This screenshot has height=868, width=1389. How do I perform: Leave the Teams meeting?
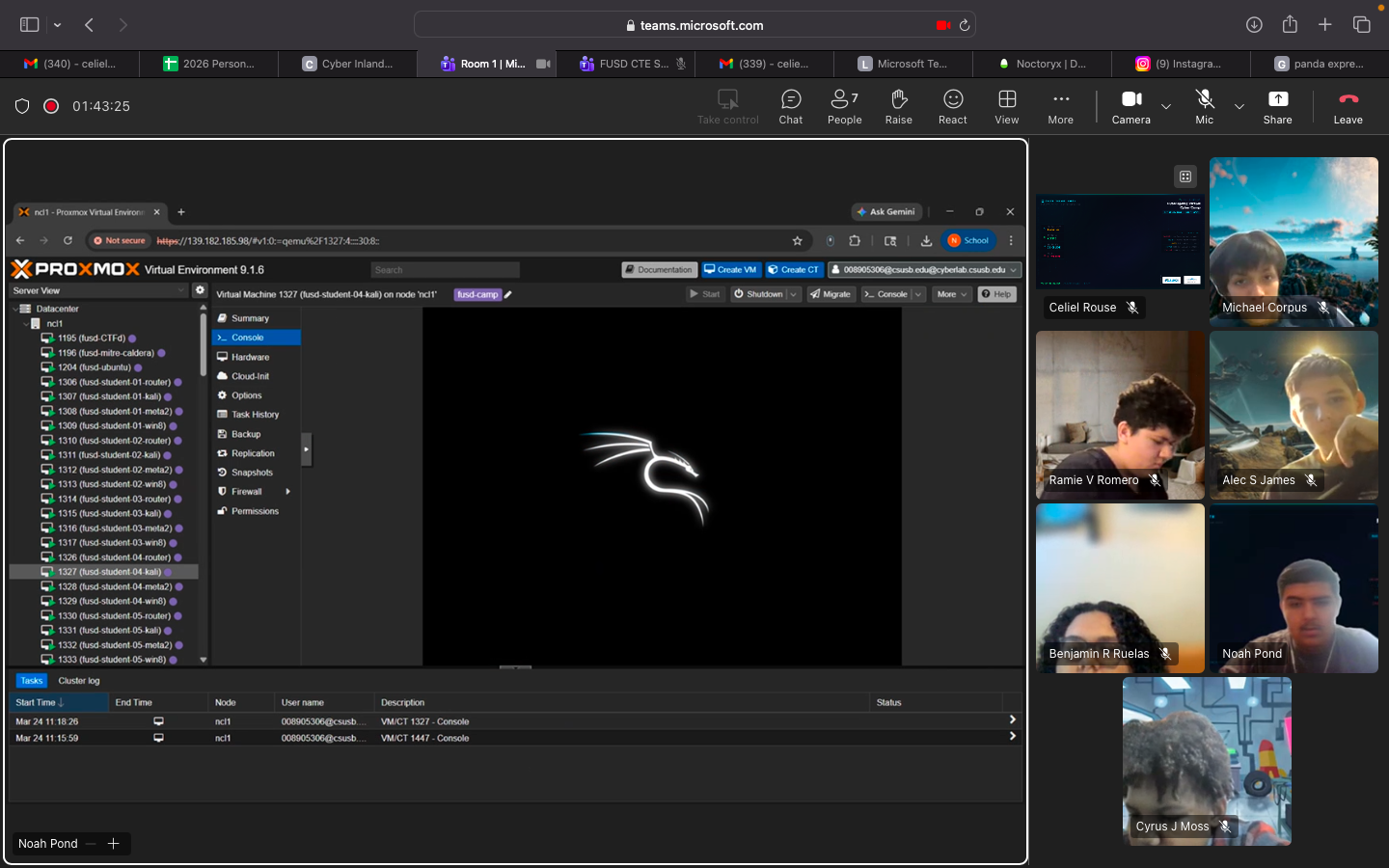pyautogui.click(x=1348, y=106)
